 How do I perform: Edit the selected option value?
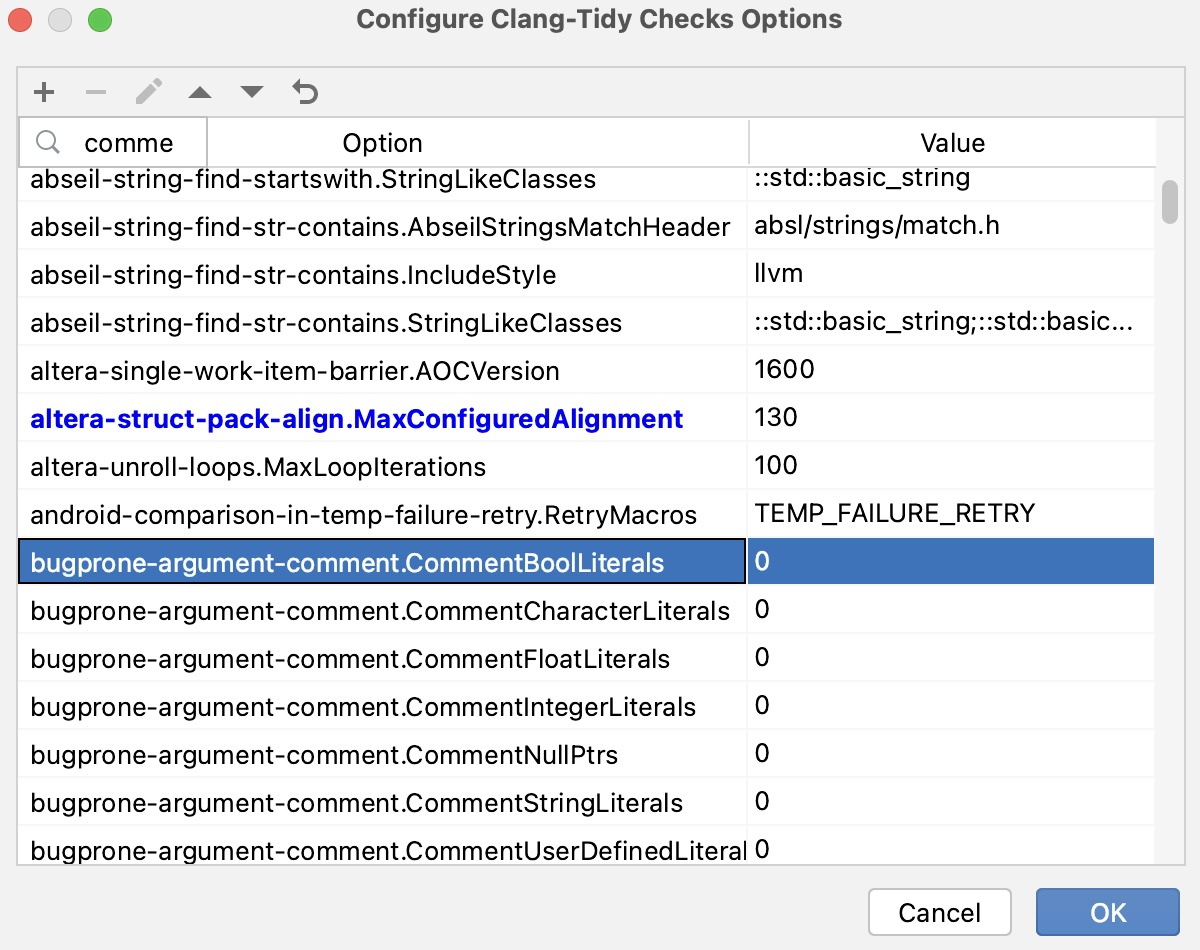pos(148,92)
